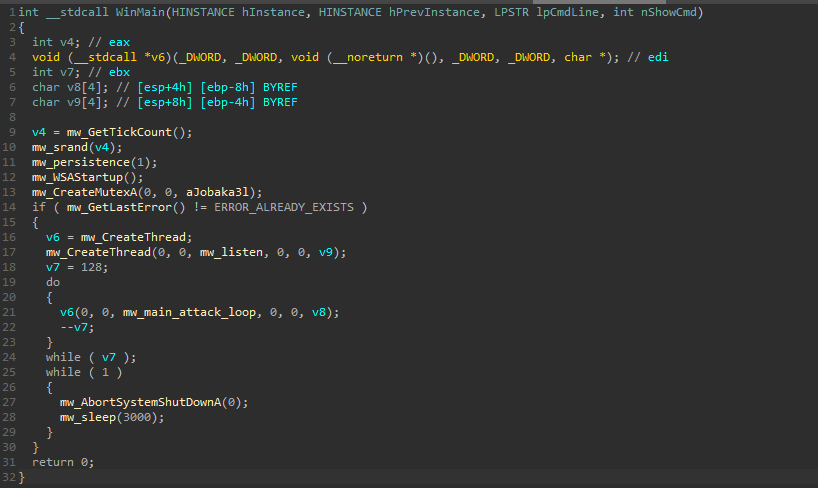This screenshot has height=488, width=818.
Task: Click the mw_srand call
Action: 59,147
